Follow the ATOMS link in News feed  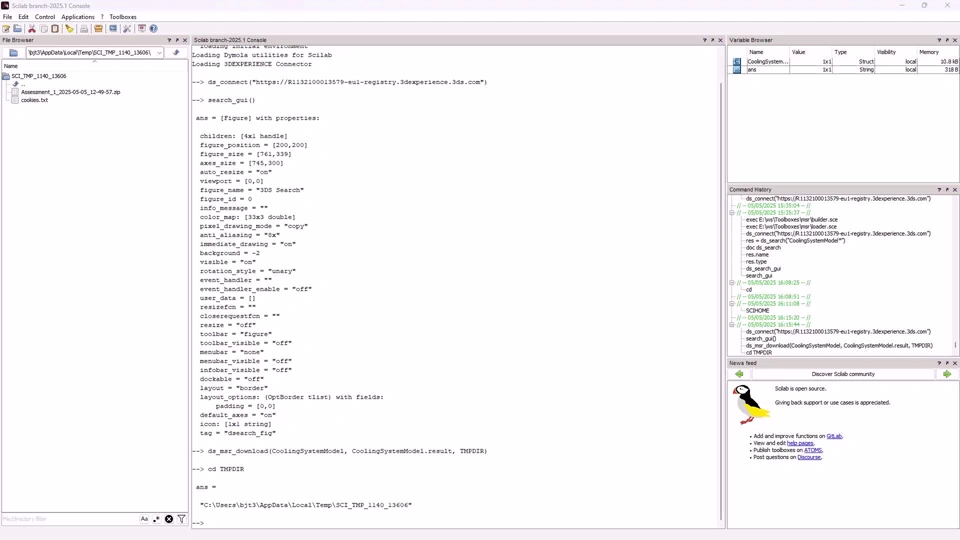(813, 451)
